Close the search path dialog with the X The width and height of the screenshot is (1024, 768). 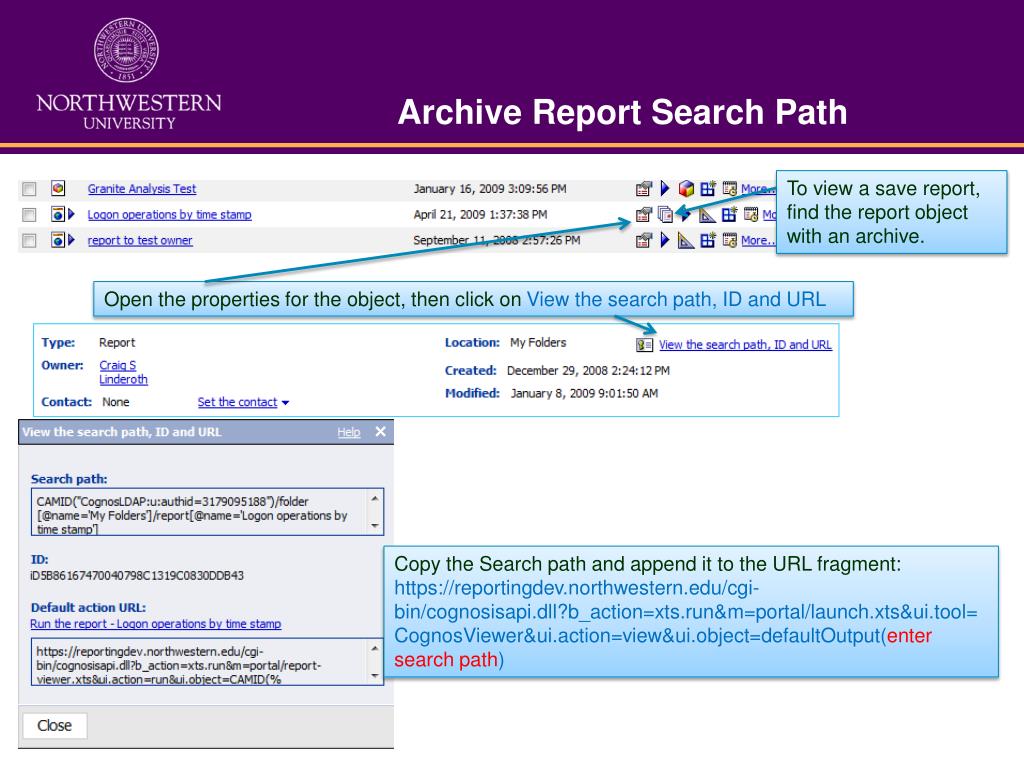(x=381, y=432)
